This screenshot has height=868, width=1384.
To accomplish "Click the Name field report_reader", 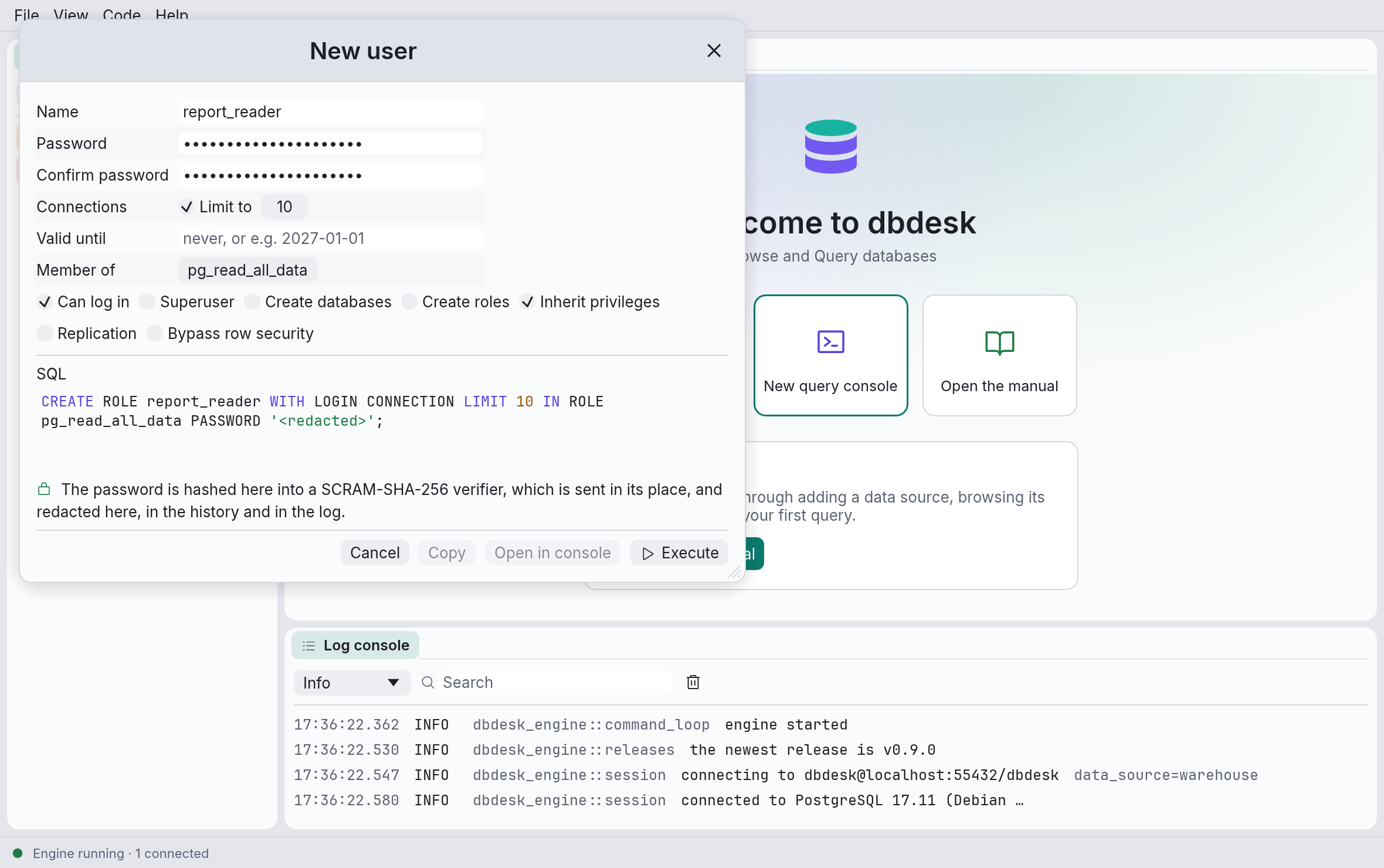I will point(331,111).
